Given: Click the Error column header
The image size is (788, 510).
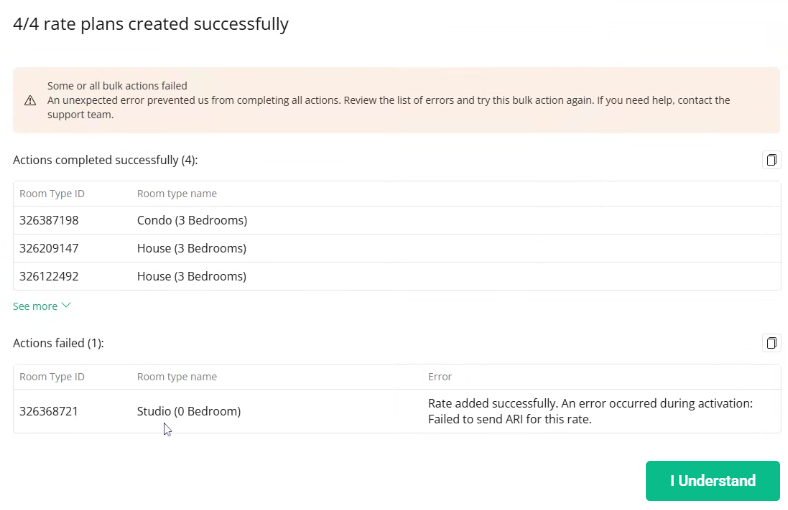Looking at the screenshot, I should (x=440, y=377).
